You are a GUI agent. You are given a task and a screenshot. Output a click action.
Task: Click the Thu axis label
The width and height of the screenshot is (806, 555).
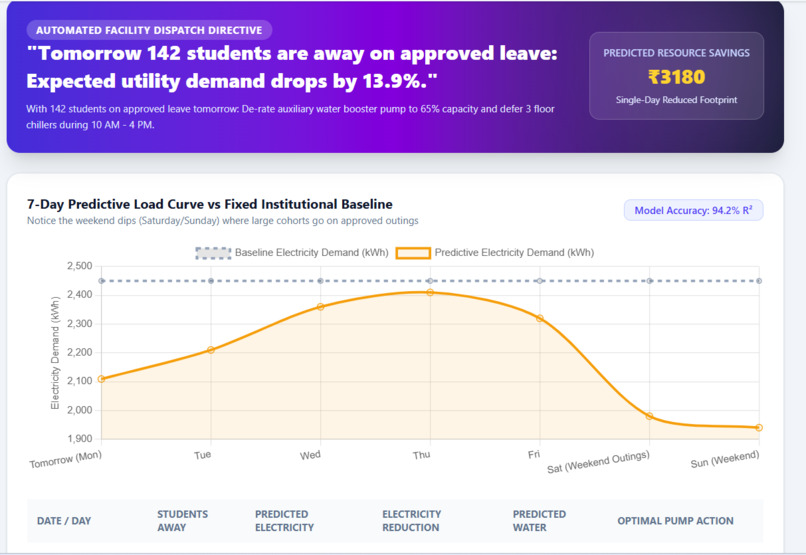(422, 455)
